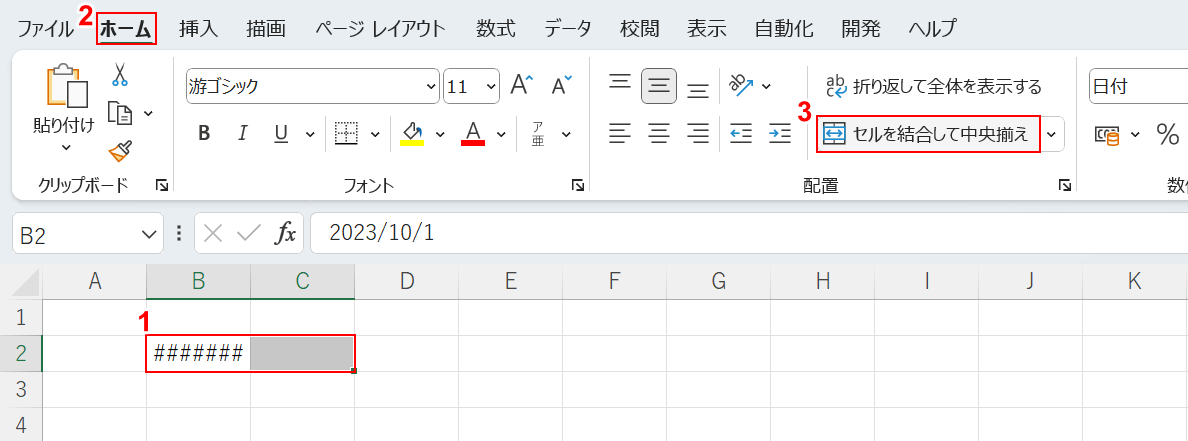Expand the Name Box dropdown arrow
Viewport: 1188px width, 441px height.
click(149, 234)
